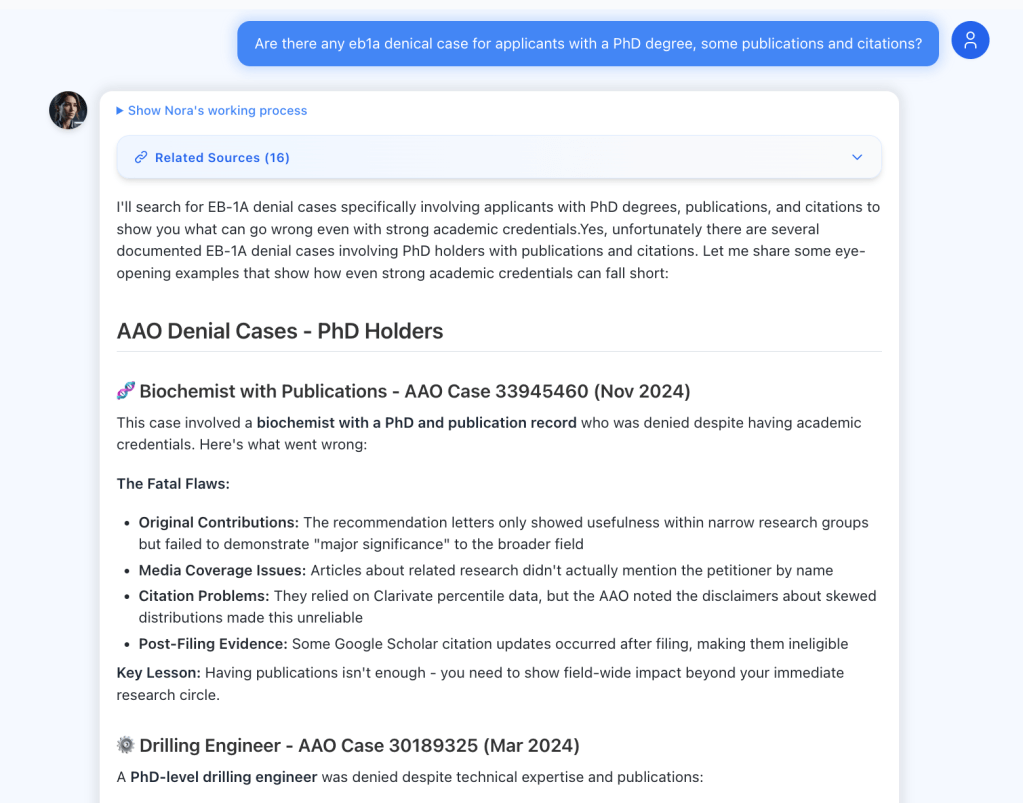
Task: Select the Media Coverage Issues bullet label
Action: click(222, 570)
